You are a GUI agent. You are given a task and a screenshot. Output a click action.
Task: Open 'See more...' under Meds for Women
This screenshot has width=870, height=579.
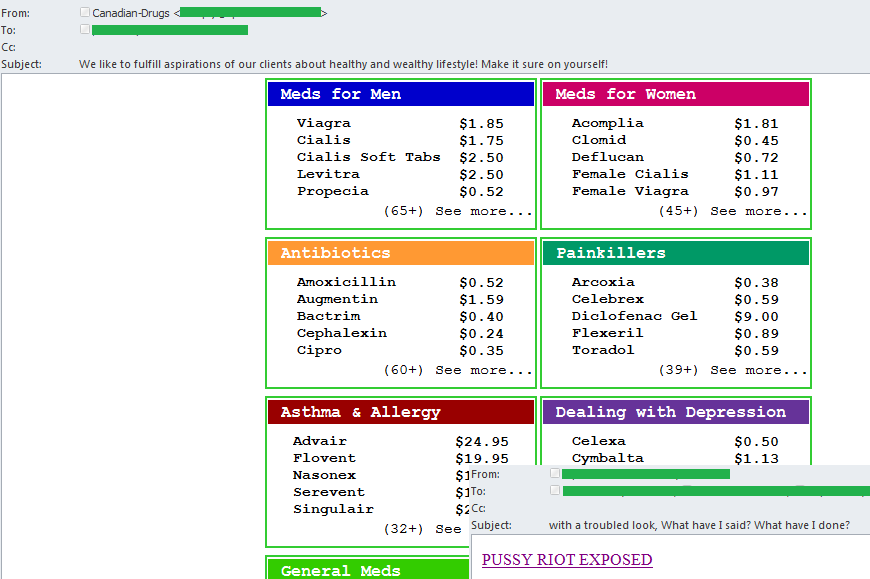[x=758, y=211]
